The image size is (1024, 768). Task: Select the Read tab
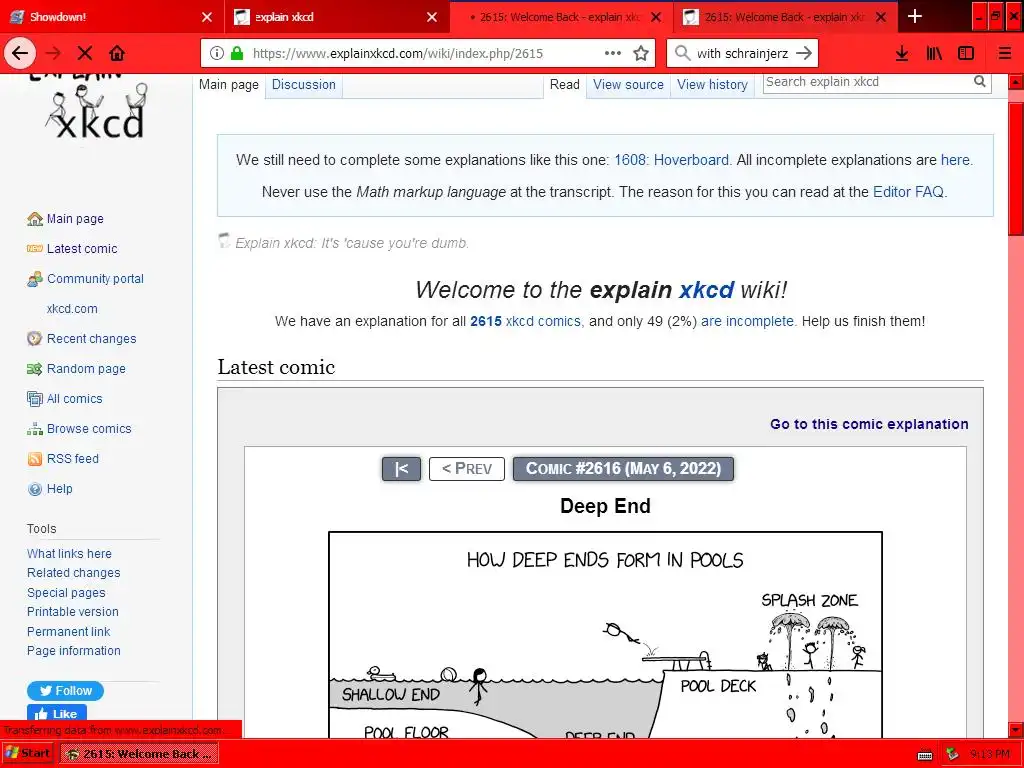pos(565,85)
